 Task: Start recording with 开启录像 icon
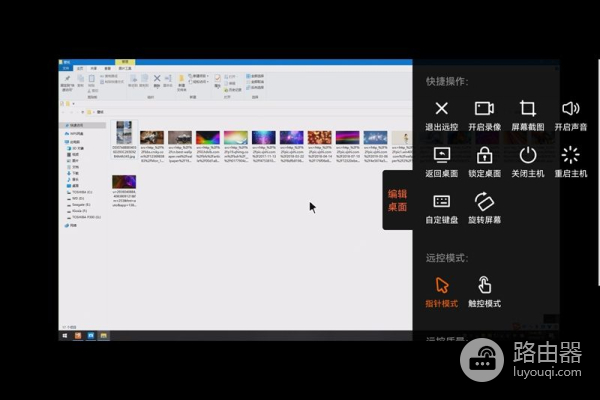[485, 109]
